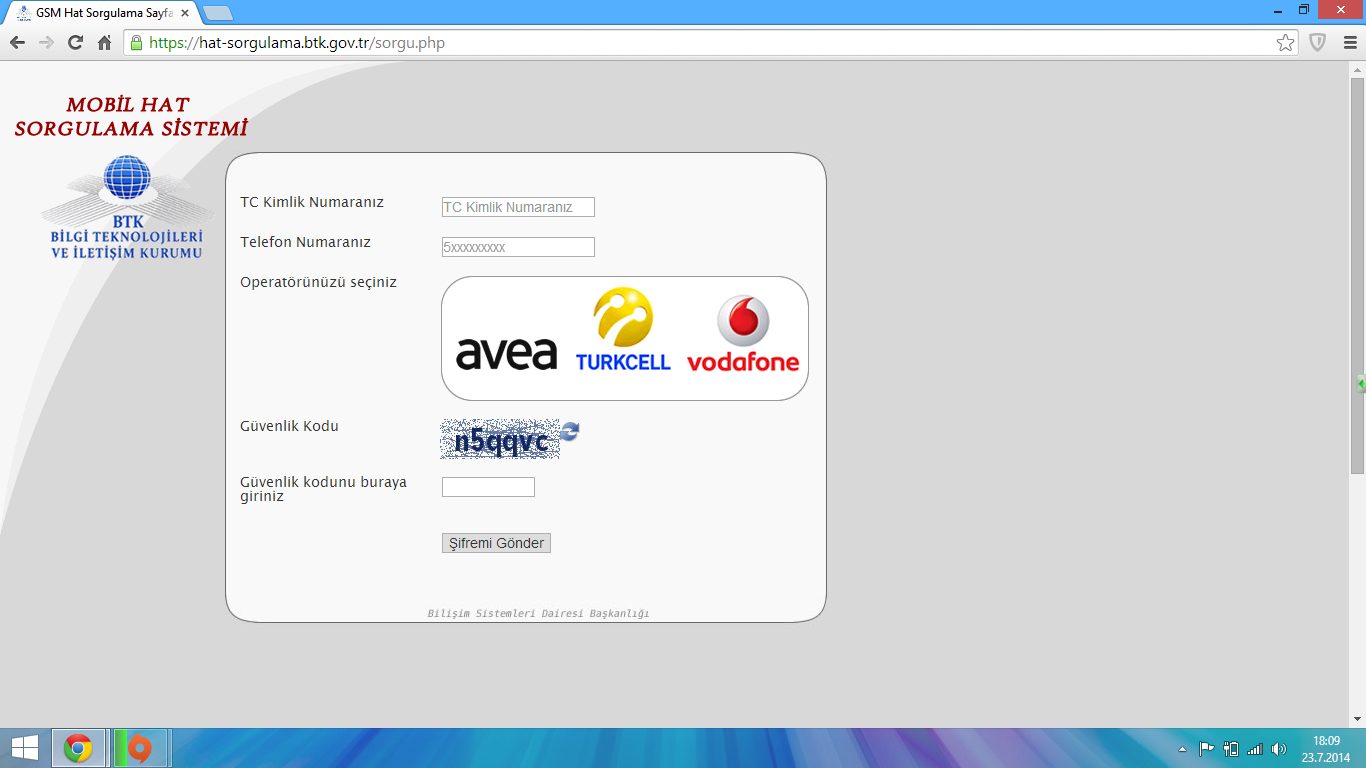Click the Chrome taskbar icon
1366x768 pixels.
pyautogui.click(x=79, y=748)
